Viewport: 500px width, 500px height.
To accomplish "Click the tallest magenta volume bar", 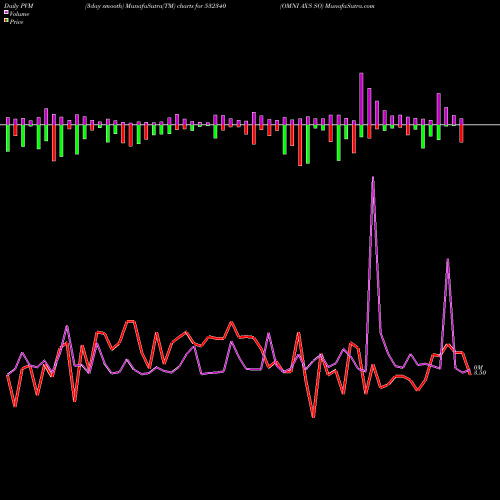I will pos(361,99).
